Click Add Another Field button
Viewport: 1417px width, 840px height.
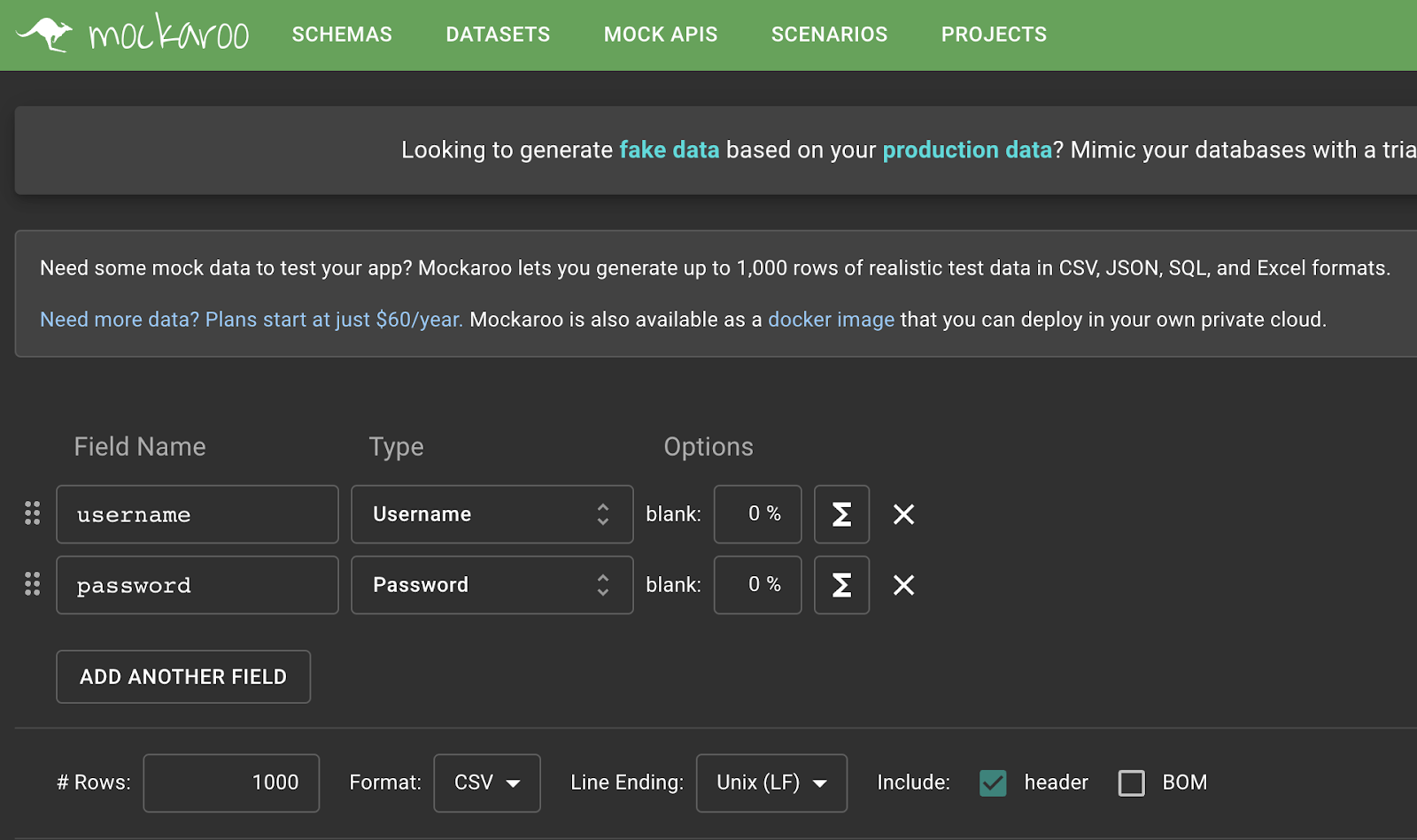tap(183, 677)
